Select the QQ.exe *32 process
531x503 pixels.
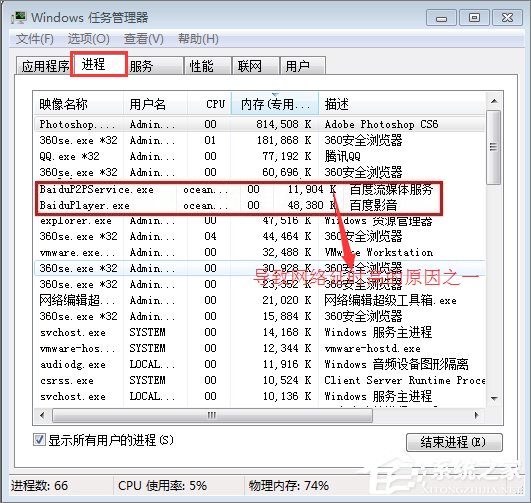pyautogui.click(x=259, y=156)
